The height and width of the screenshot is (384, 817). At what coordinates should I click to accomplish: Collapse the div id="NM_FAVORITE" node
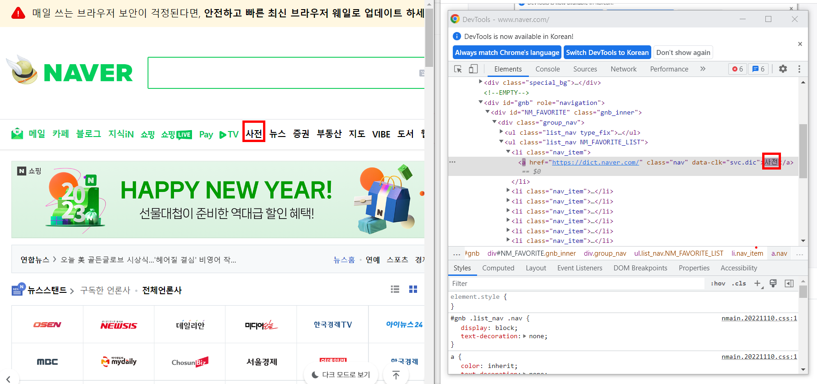(487, 113)
